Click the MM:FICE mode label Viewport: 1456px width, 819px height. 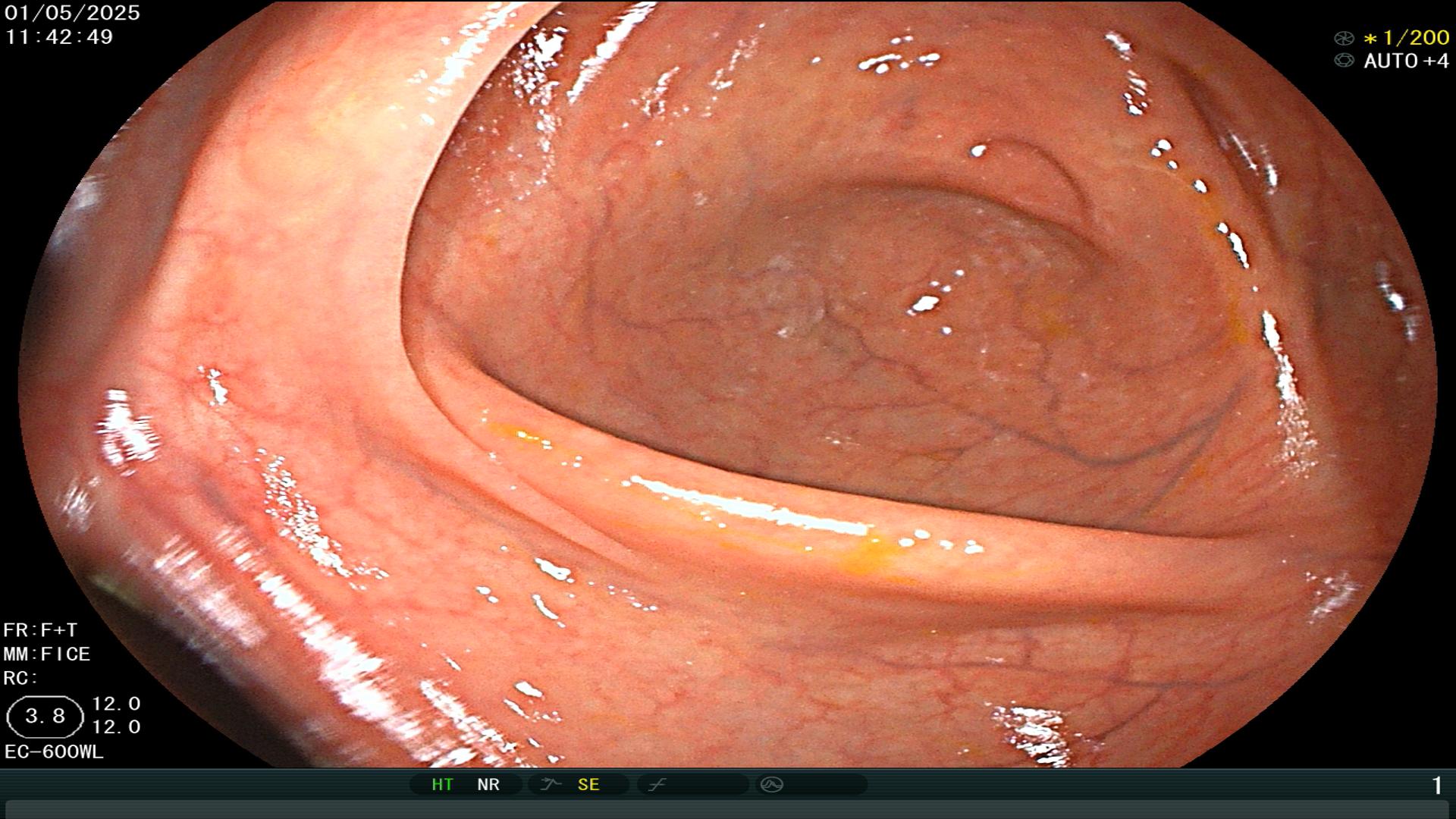pyautogui.click(x=47, y=654)
